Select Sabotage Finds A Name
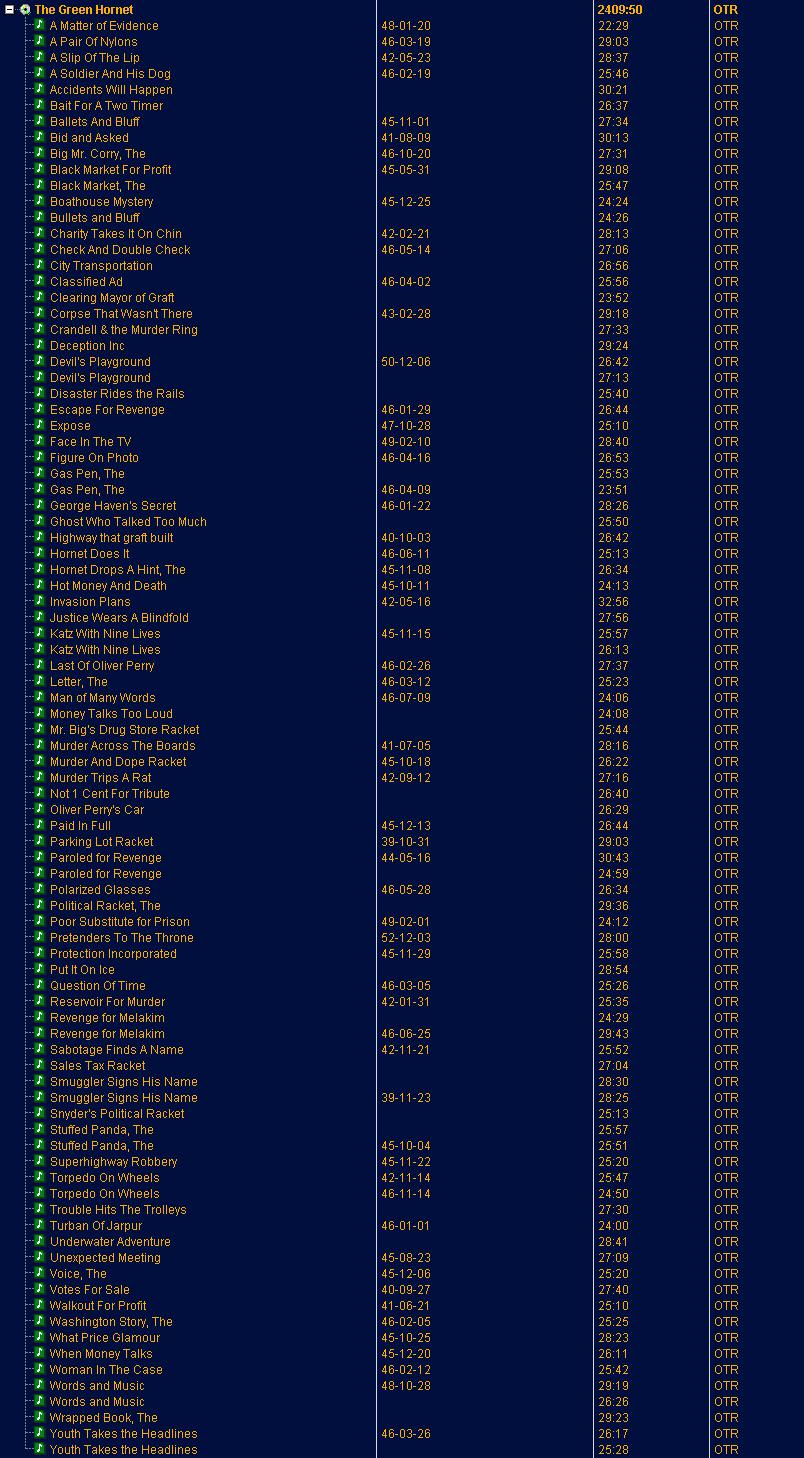The width and height of the screenshot is (804, 1458). pyautogui.click(x=117, y=1050)
